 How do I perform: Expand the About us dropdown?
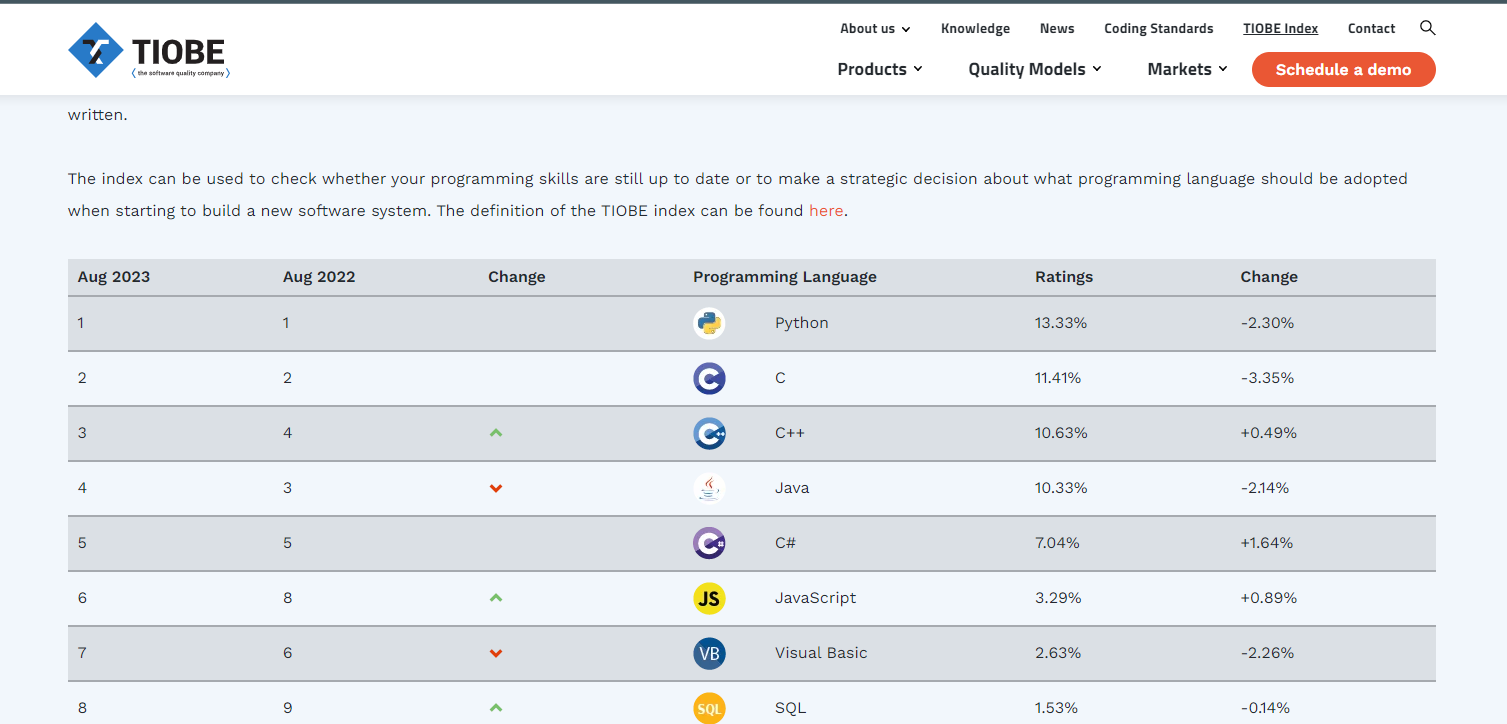[x=875, y=29]
